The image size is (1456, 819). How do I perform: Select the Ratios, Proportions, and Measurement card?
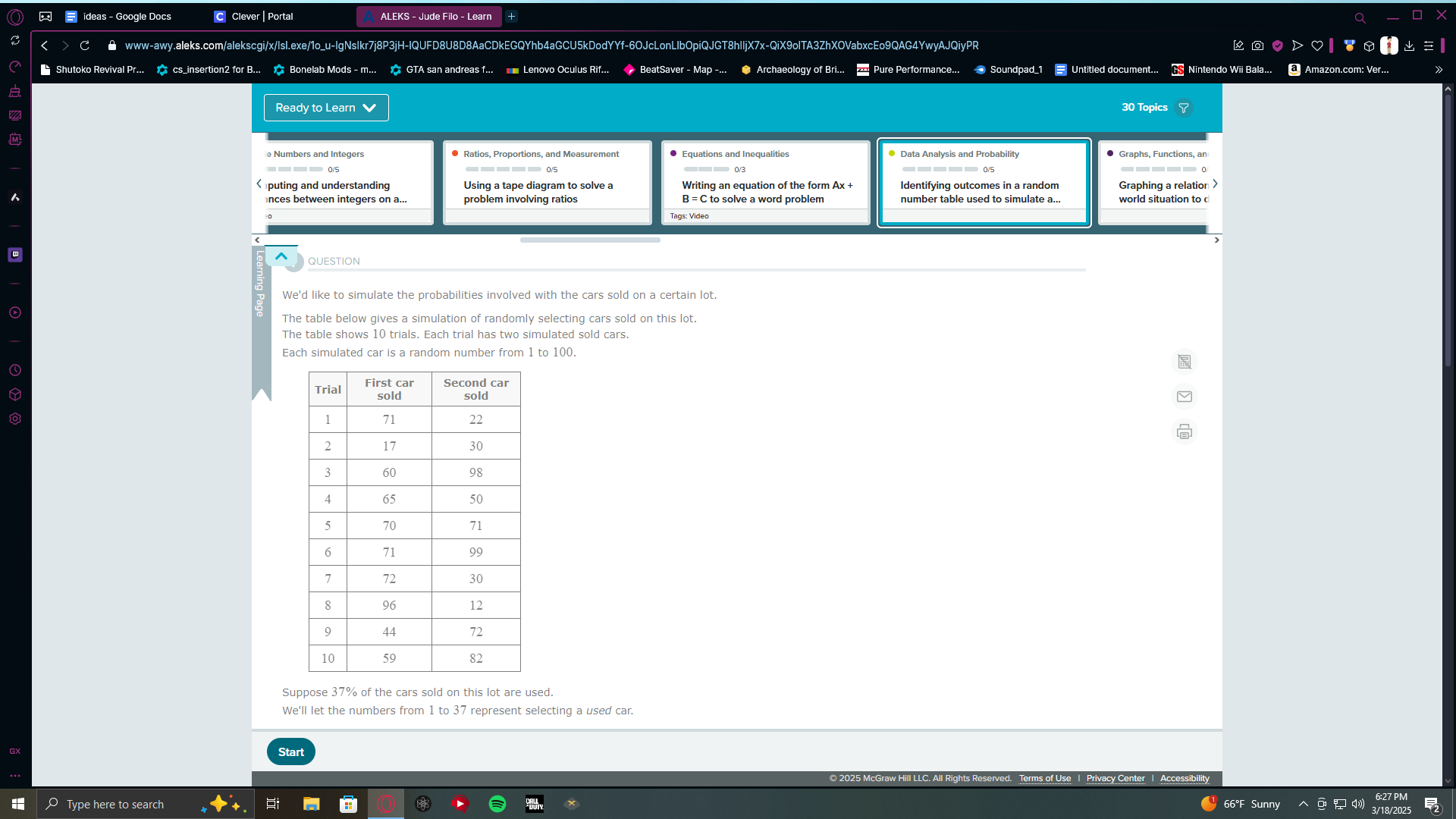[548, 183]
